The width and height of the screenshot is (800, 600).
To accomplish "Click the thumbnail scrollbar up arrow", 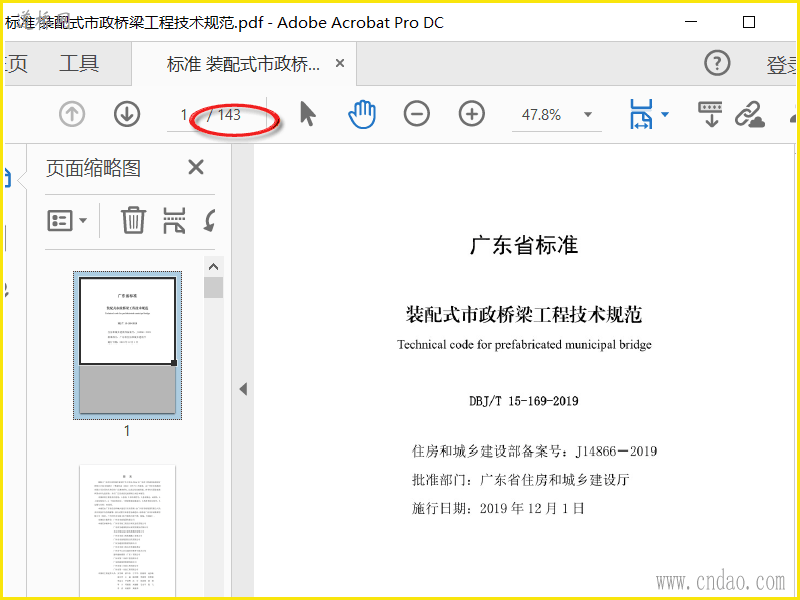I will coord(213,266).
